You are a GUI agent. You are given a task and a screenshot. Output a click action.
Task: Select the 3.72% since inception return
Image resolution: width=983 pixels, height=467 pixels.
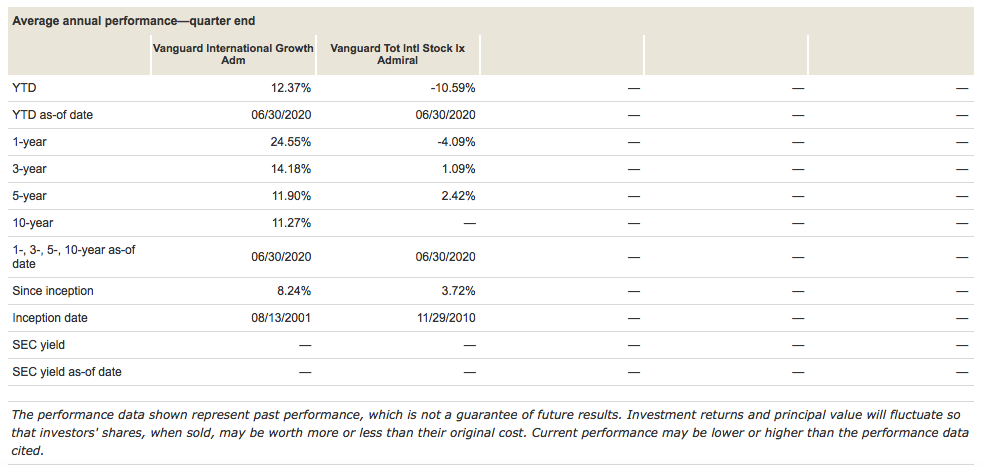[457, 291]
